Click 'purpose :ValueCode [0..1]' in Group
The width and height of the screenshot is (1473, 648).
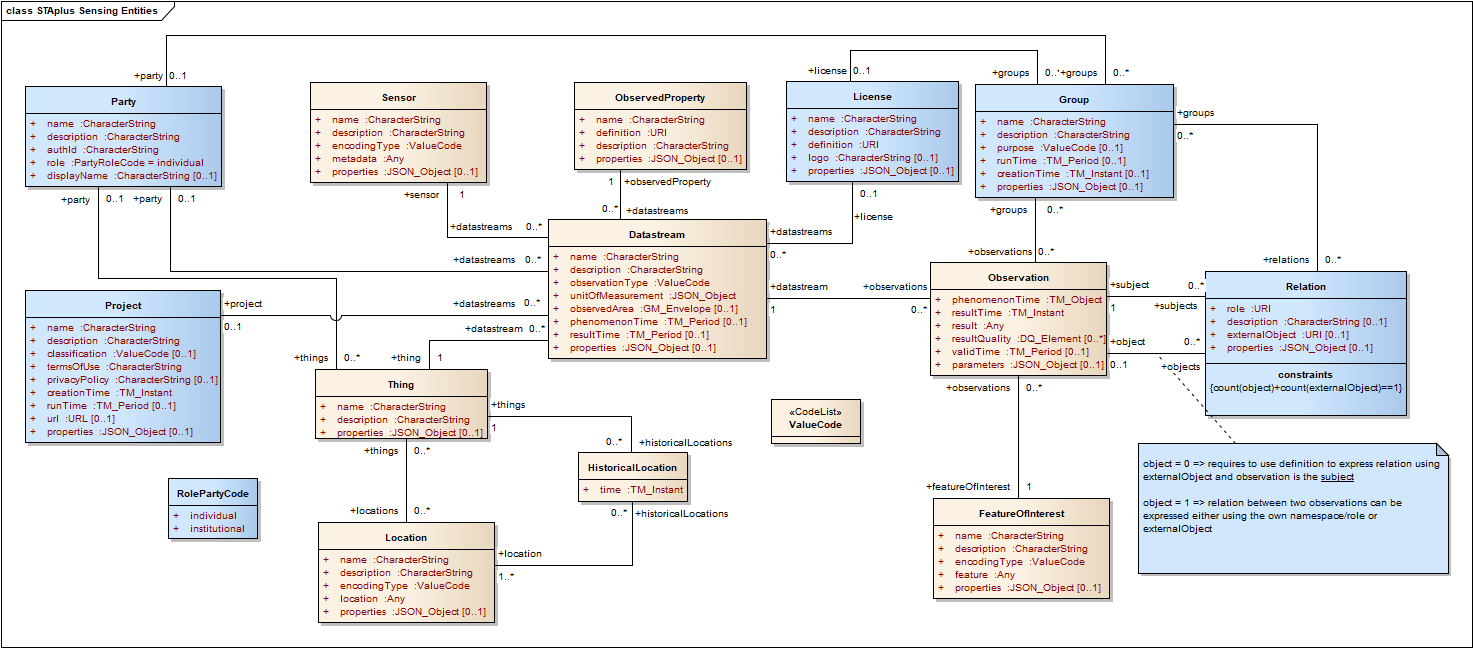tap(1059, 148)
